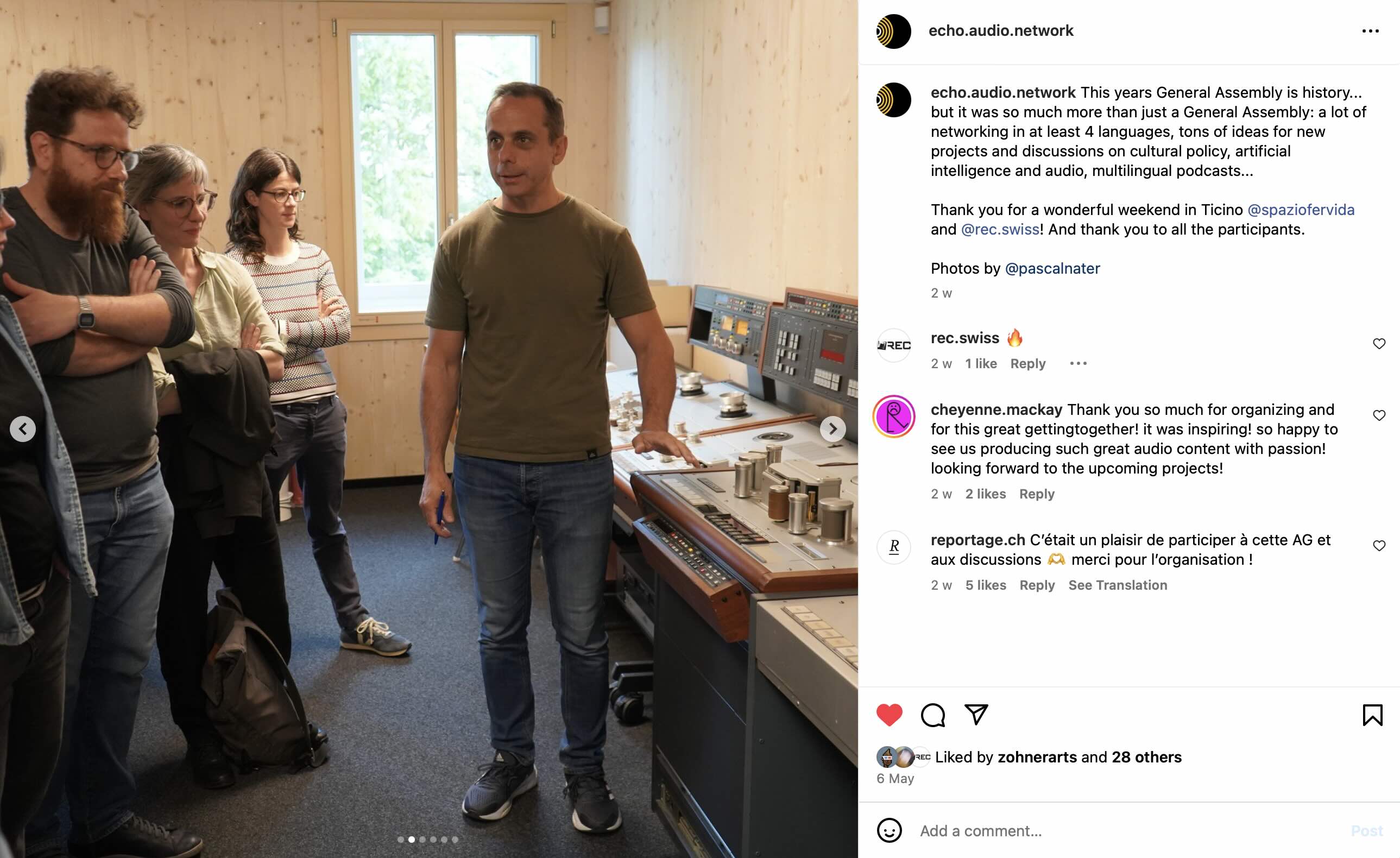Like the rec.swiss comment

point(1379,344)
